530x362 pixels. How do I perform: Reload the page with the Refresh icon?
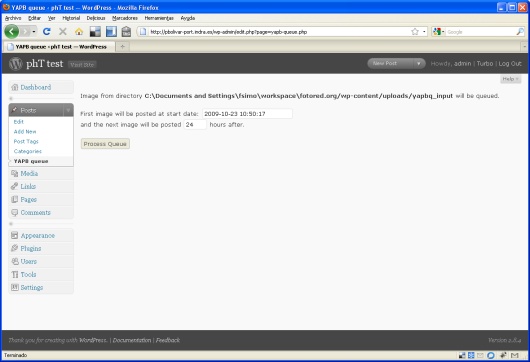pyautogui.click(x=47, y=31)
